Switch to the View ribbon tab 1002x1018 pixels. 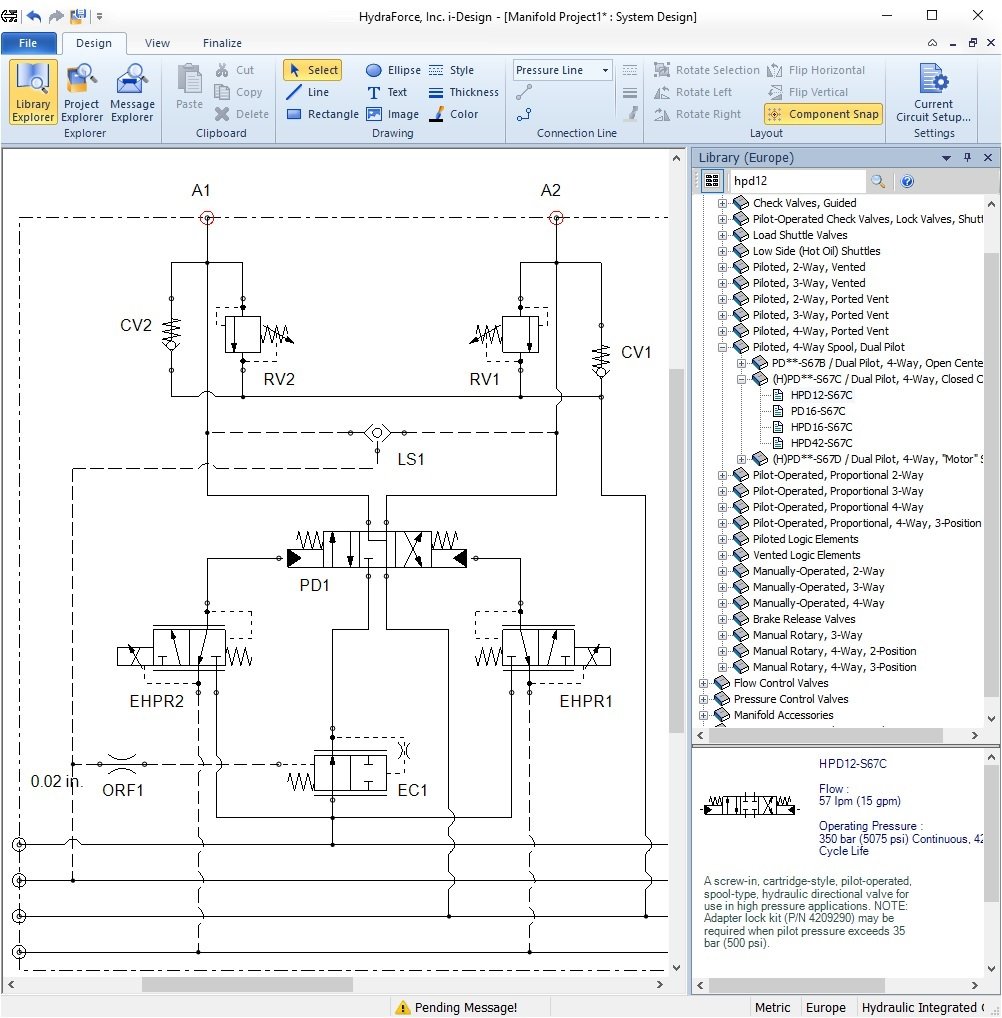157,43
